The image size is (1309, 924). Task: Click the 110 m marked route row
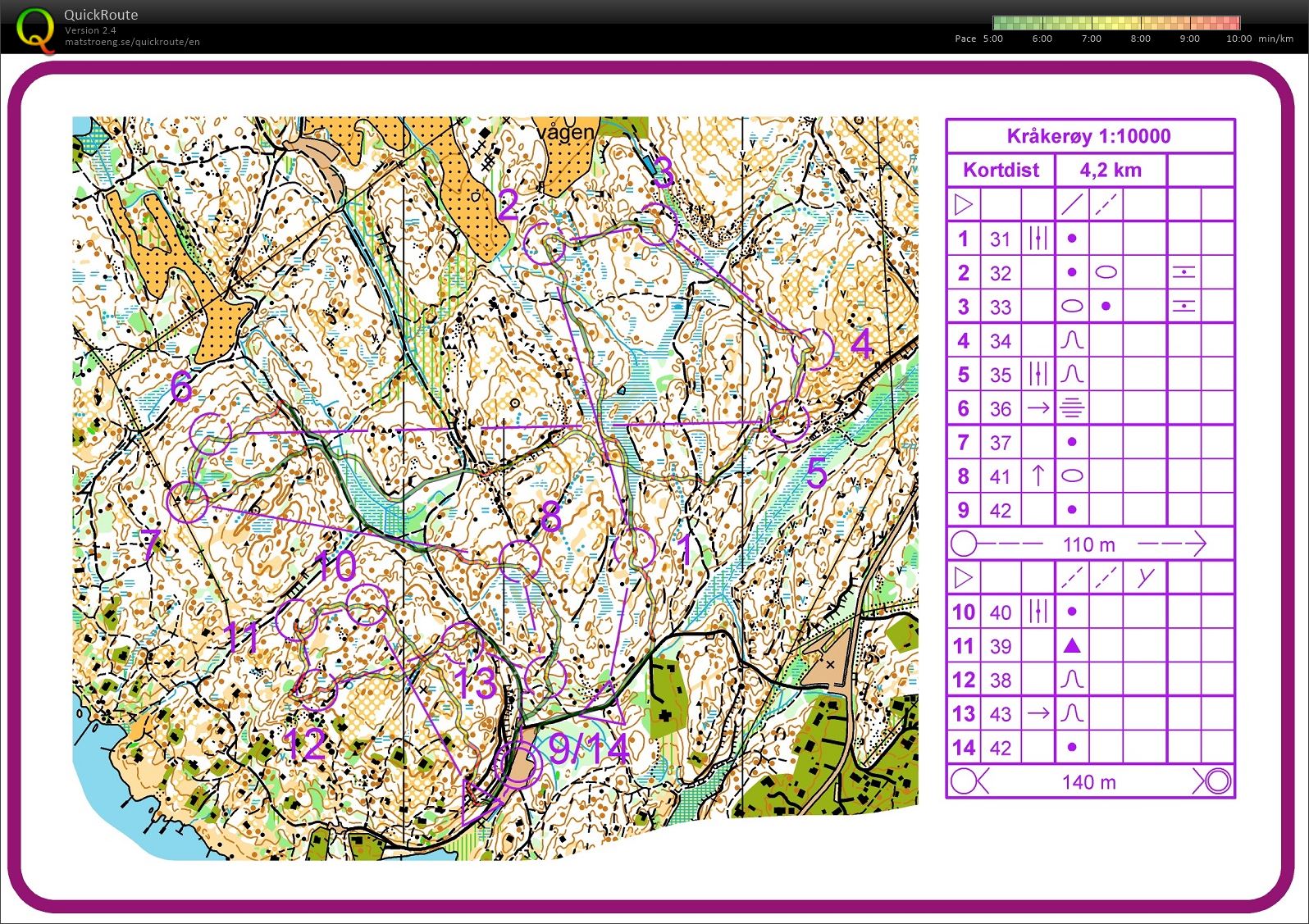1089,544
